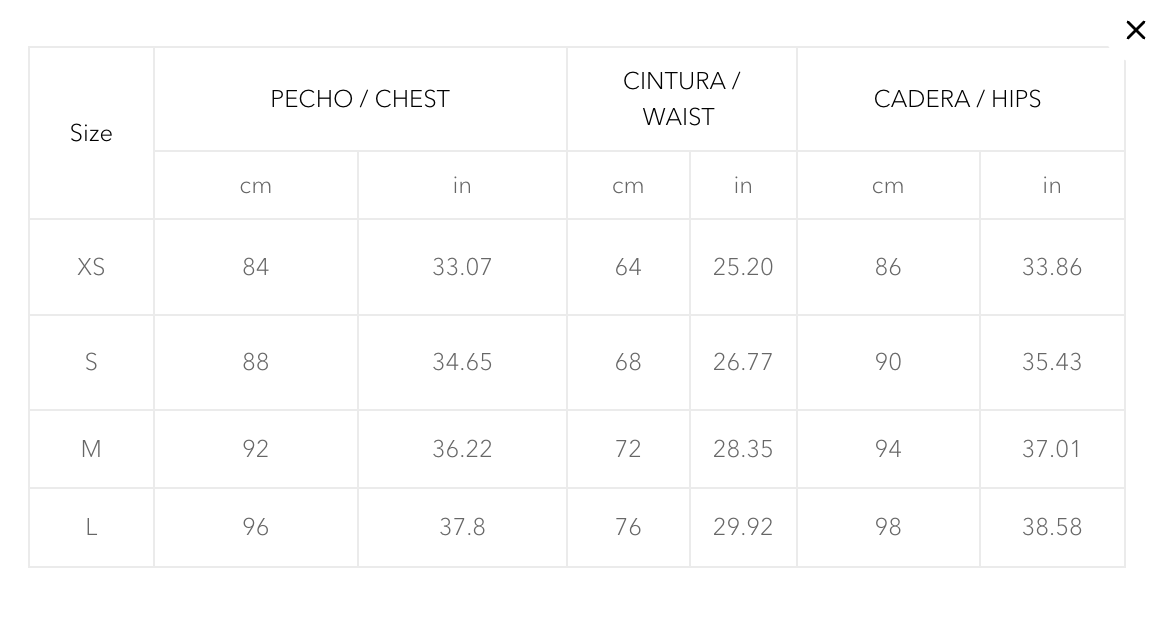Click L hips value 38.58 inches
Image resolution: width=1162 pixels, height=624 pixels.
pos(1052,527)
